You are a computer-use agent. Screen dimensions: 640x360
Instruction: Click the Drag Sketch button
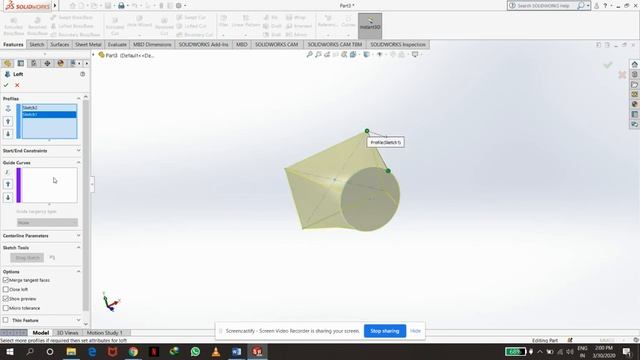27,258
